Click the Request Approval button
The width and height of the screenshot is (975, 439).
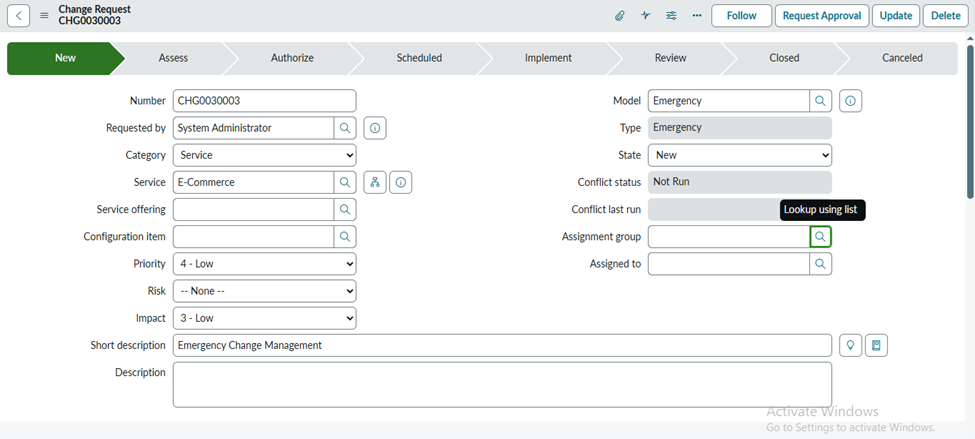[821, 16]
